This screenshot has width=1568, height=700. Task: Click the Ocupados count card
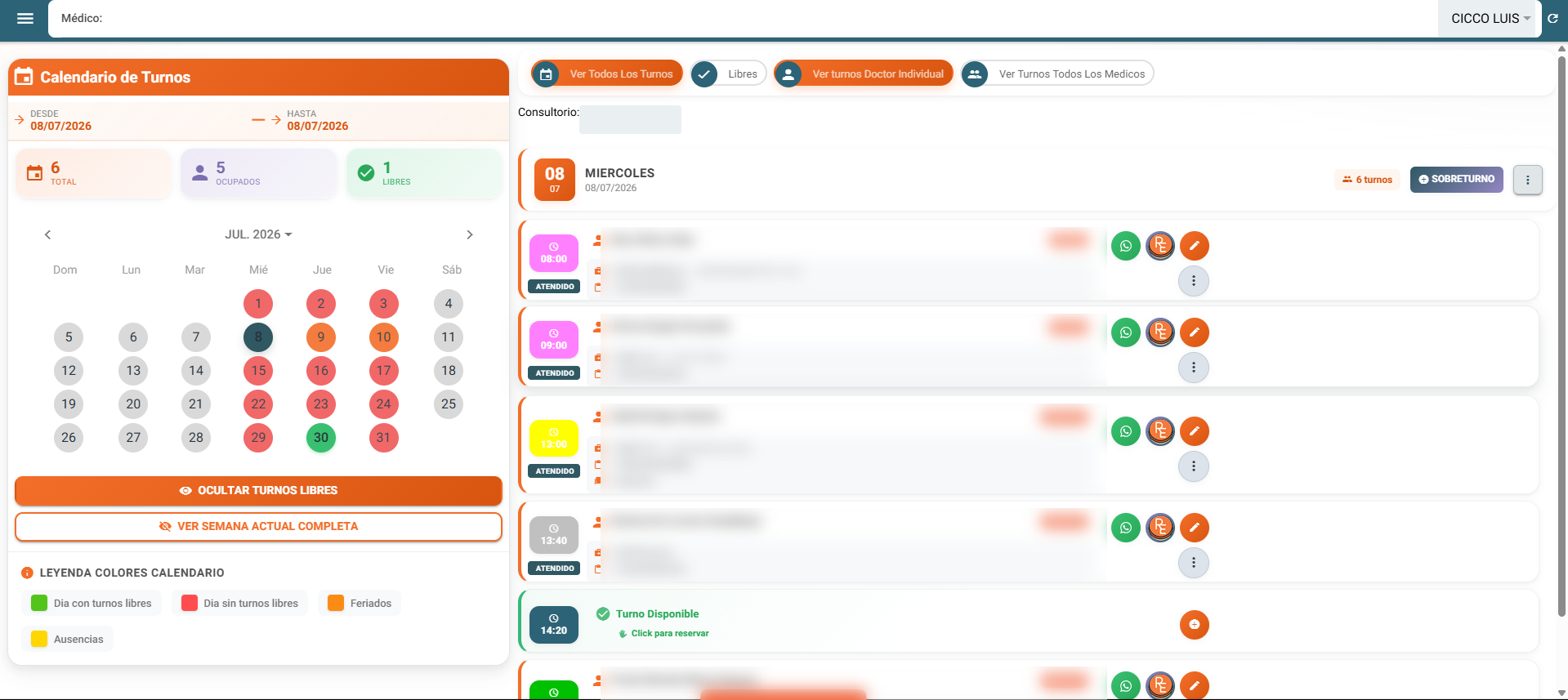pyautogui.click(x=258, y=173)
